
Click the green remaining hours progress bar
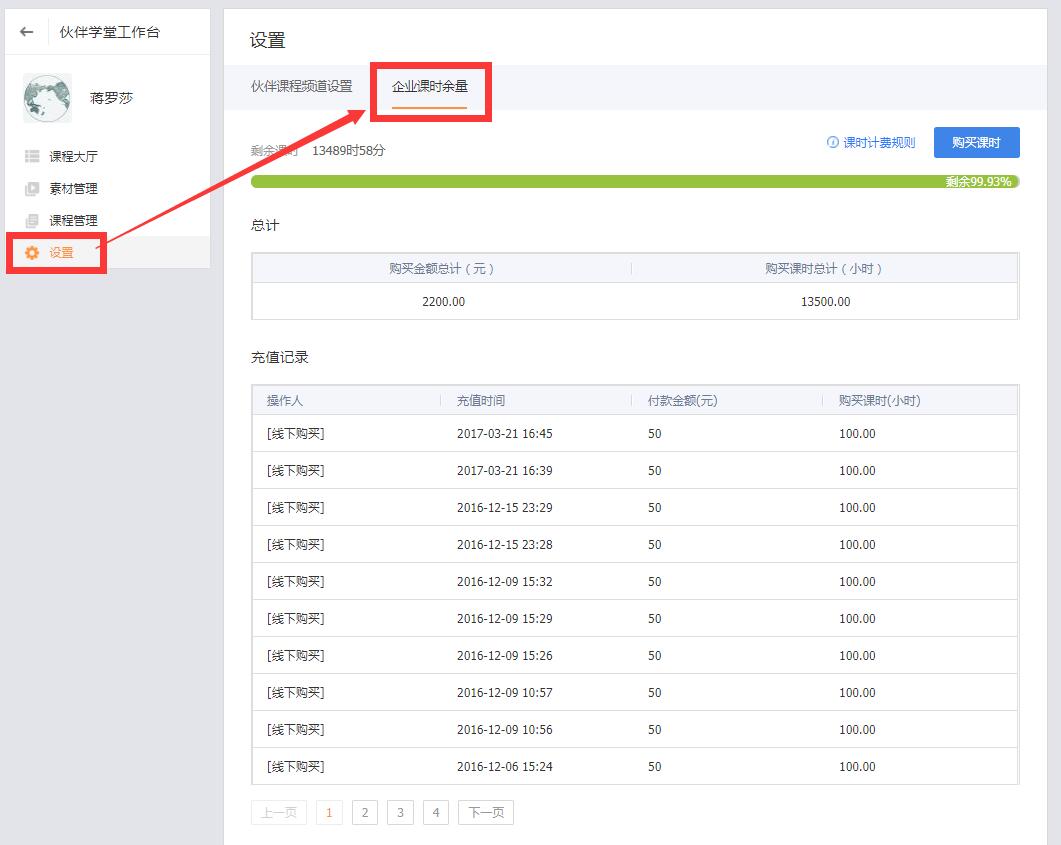click(x=635, y=181)
